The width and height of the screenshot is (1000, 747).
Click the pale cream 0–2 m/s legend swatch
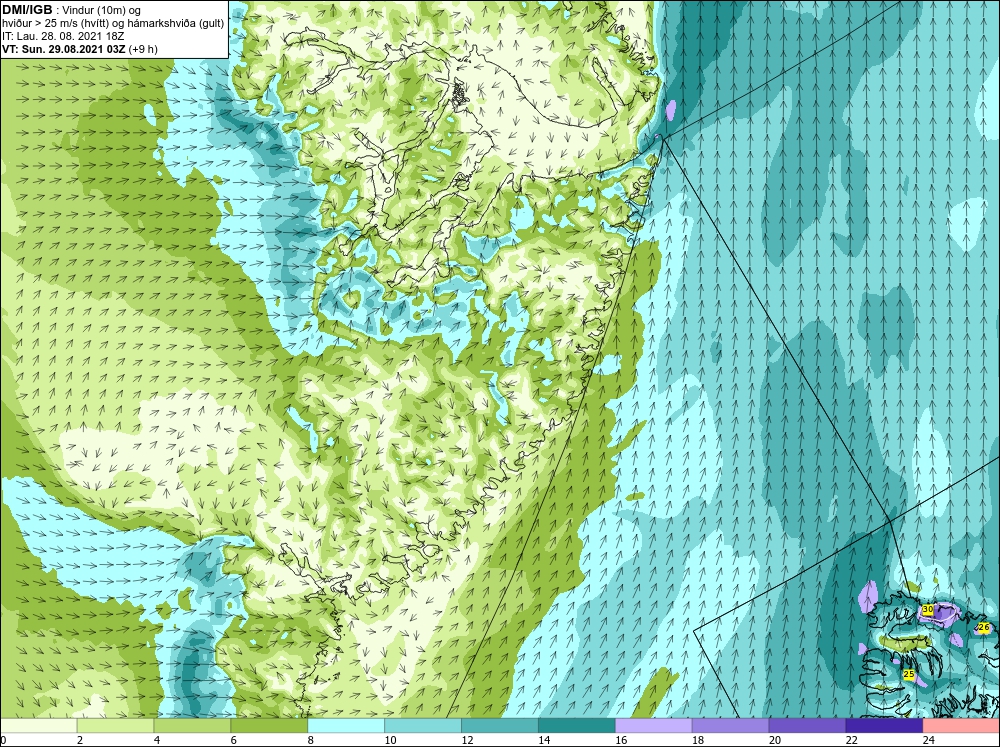pyautogui.click(x=38, y=725)
